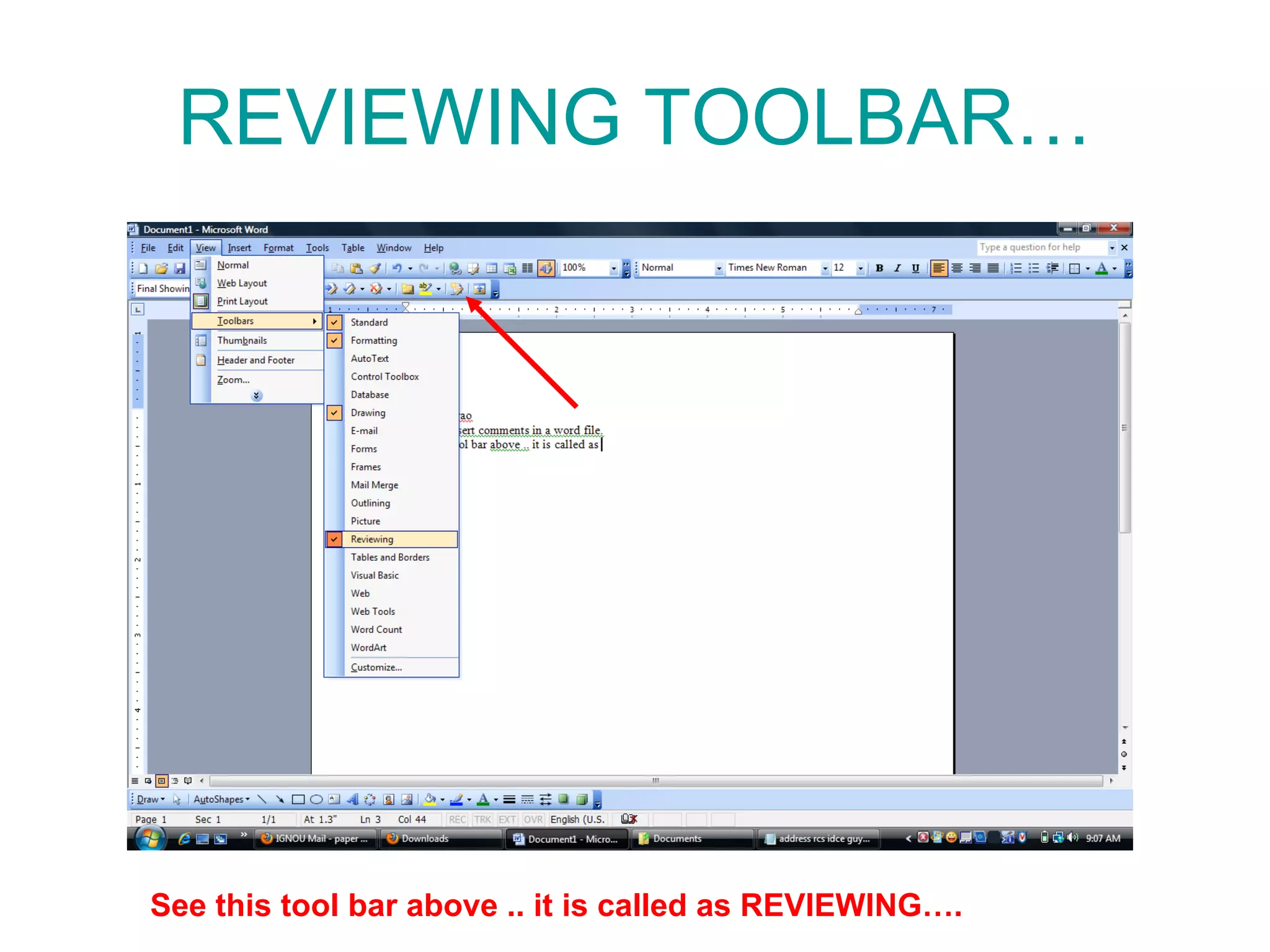This screenshot has height=952, width=1270.
Task: Select Header and Footer in View menu
Action: (x=257, y=360)
